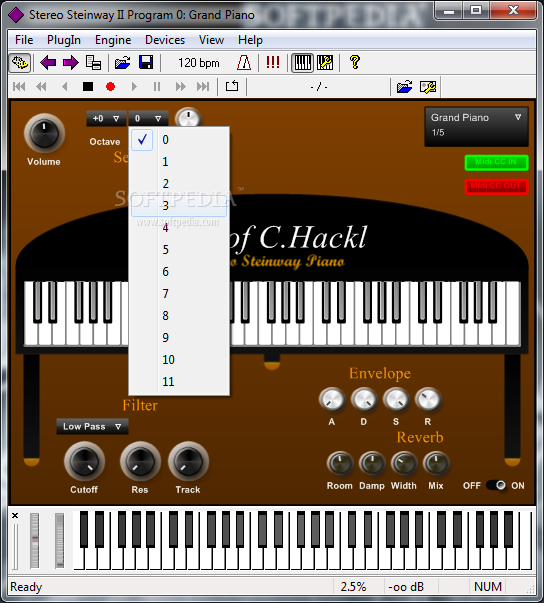Screen dimensions: 544x603
Task: Toggle the keyboard bar display icon
Action: (303, 63)
